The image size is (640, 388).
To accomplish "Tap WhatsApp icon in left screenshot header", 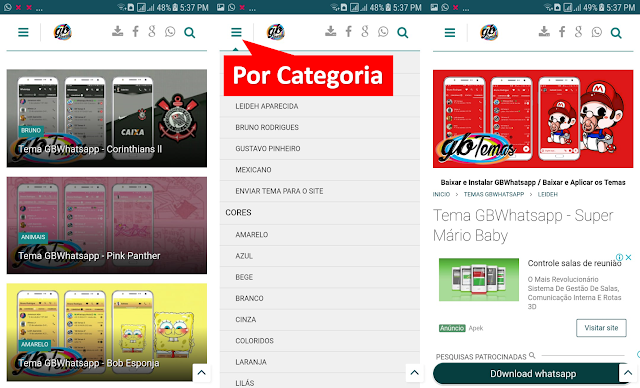I will [x=170, y=32].
